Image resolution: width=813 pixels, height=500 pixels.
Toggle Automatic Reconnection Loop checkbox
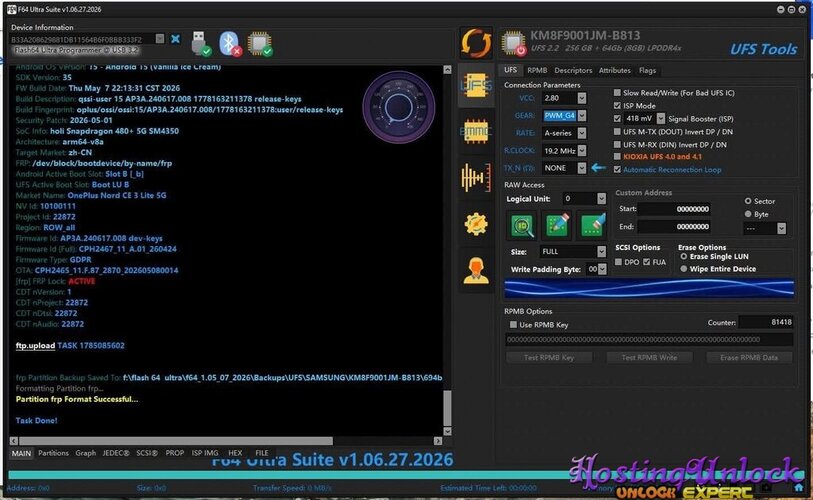(x=617, y=170)
